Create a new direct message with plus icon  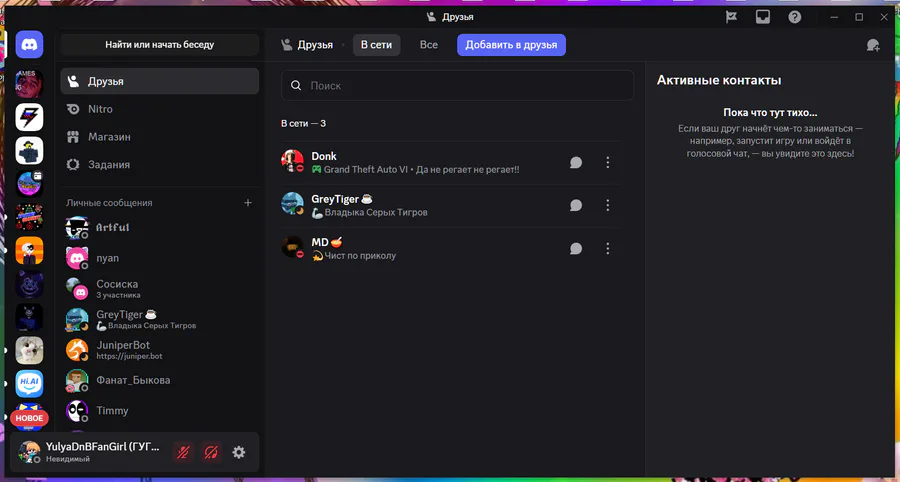click(x=248, y=203)
